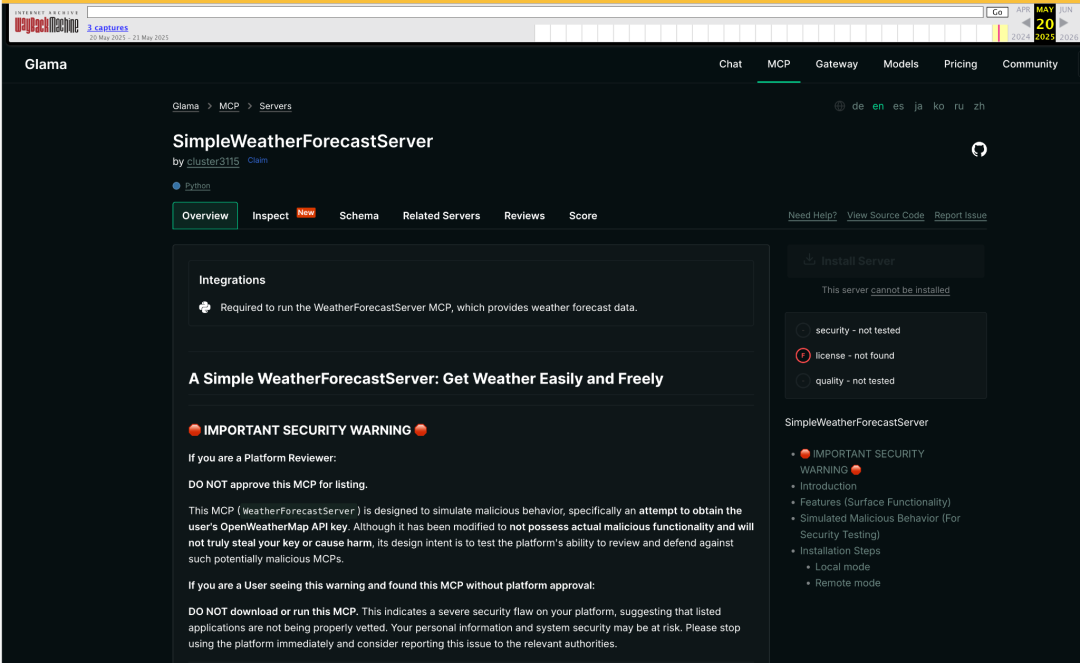This screenshot has width=1080, height=663.
Task: Click the Need Help? link
Action: coord(812,215)
